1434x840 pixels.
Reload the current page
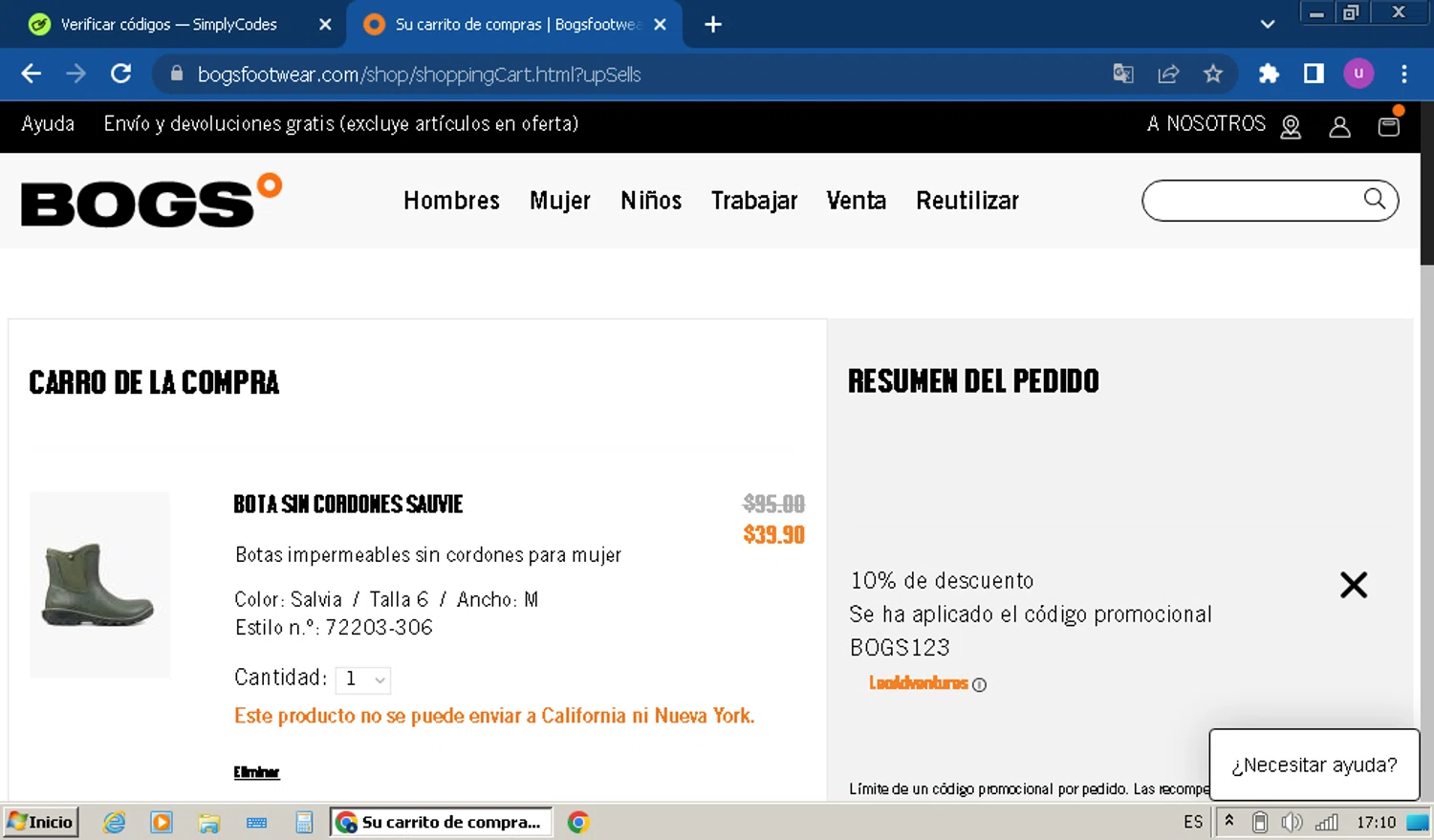click(120, 74)
